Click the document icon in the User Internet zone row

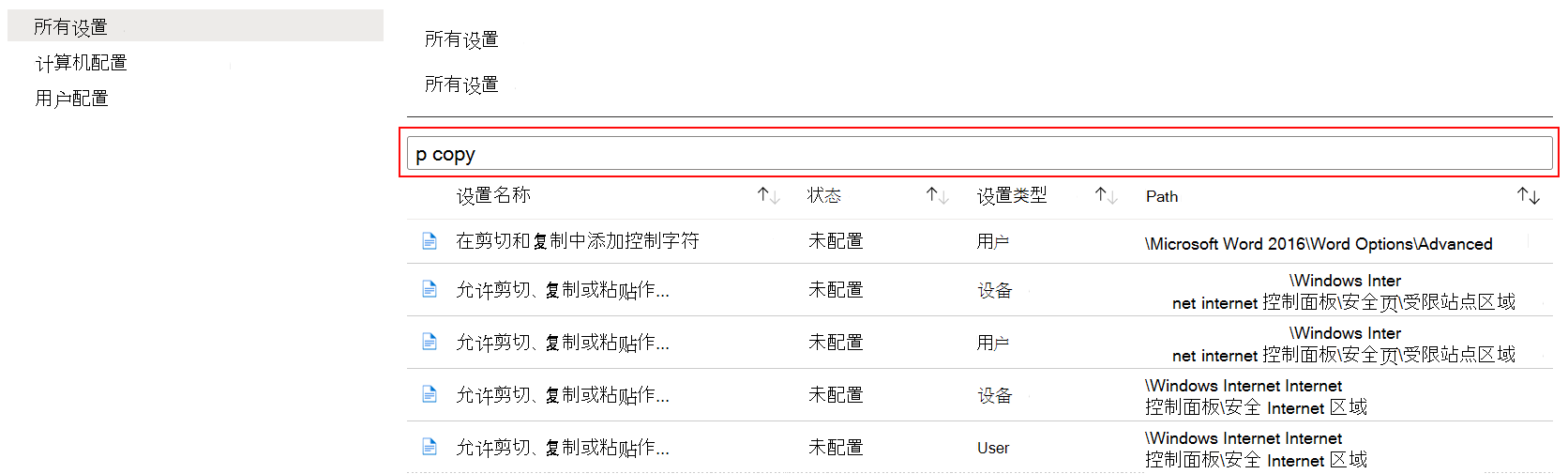coord(430,447)
